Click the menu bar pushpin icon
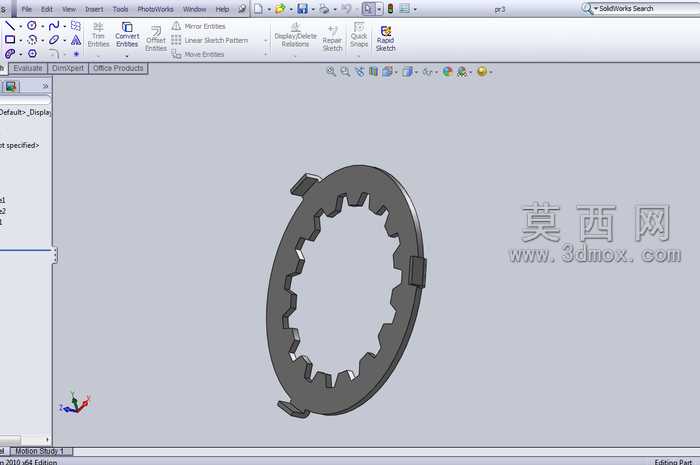Viewport: 700px width, 465px height. pyautogui.click(x=242, y=8)
